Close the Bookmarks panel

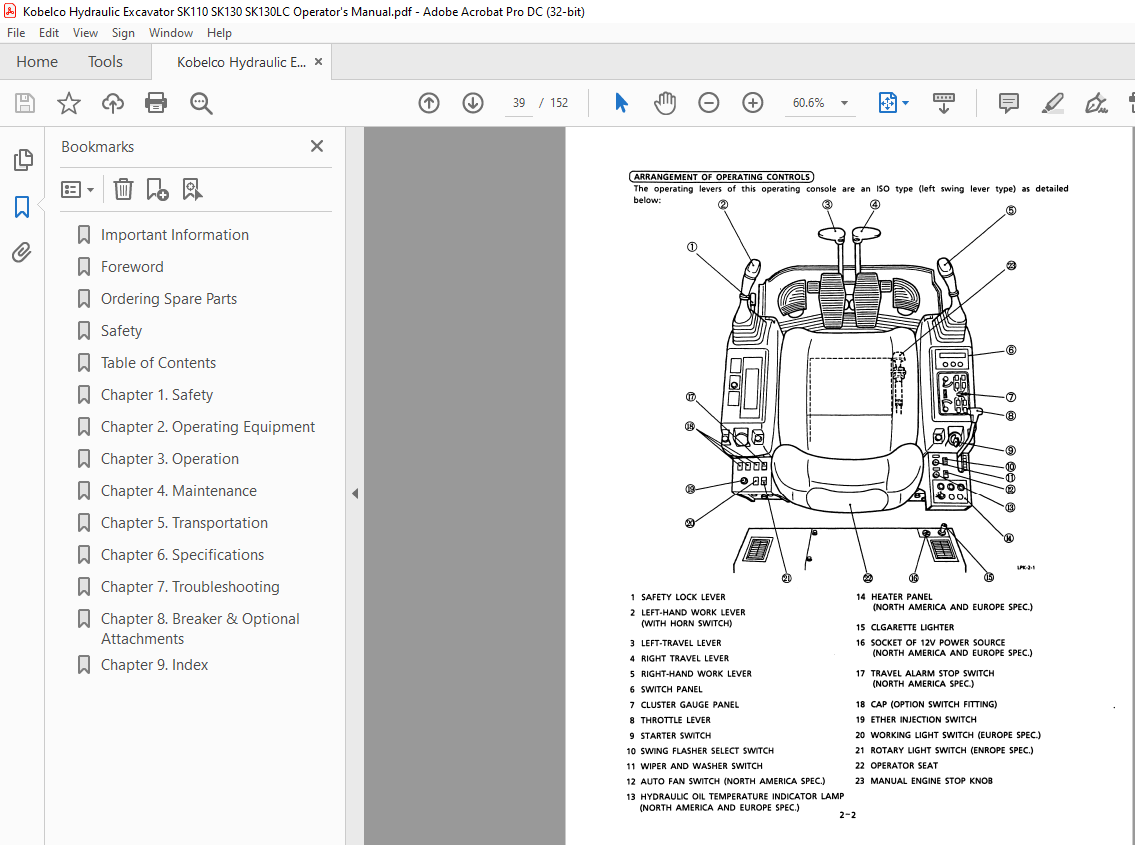pos(316,146)
